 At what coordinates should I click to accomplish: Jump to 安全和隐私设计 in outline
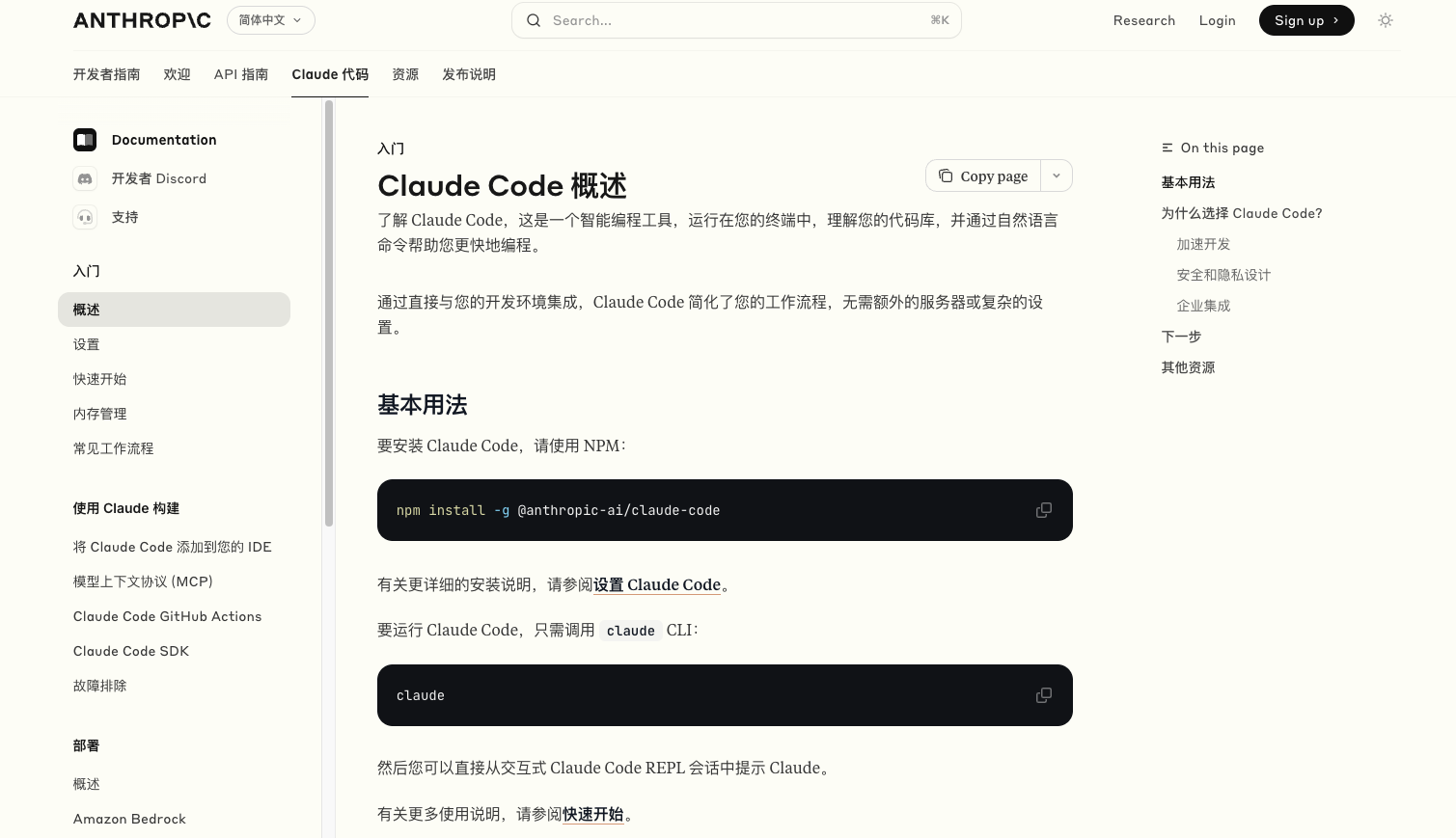click(x=1223, y=275)
